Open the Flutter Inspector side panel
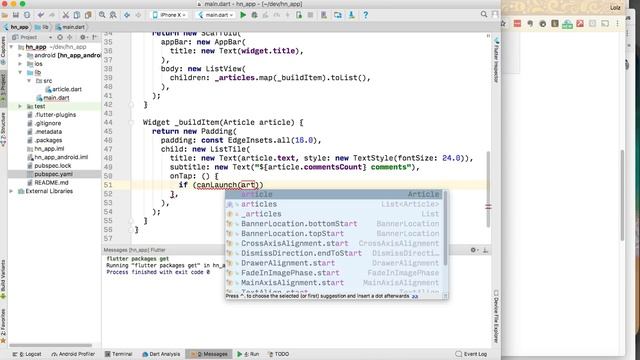This screenshot has height=360, width=640. click(496, 60)
